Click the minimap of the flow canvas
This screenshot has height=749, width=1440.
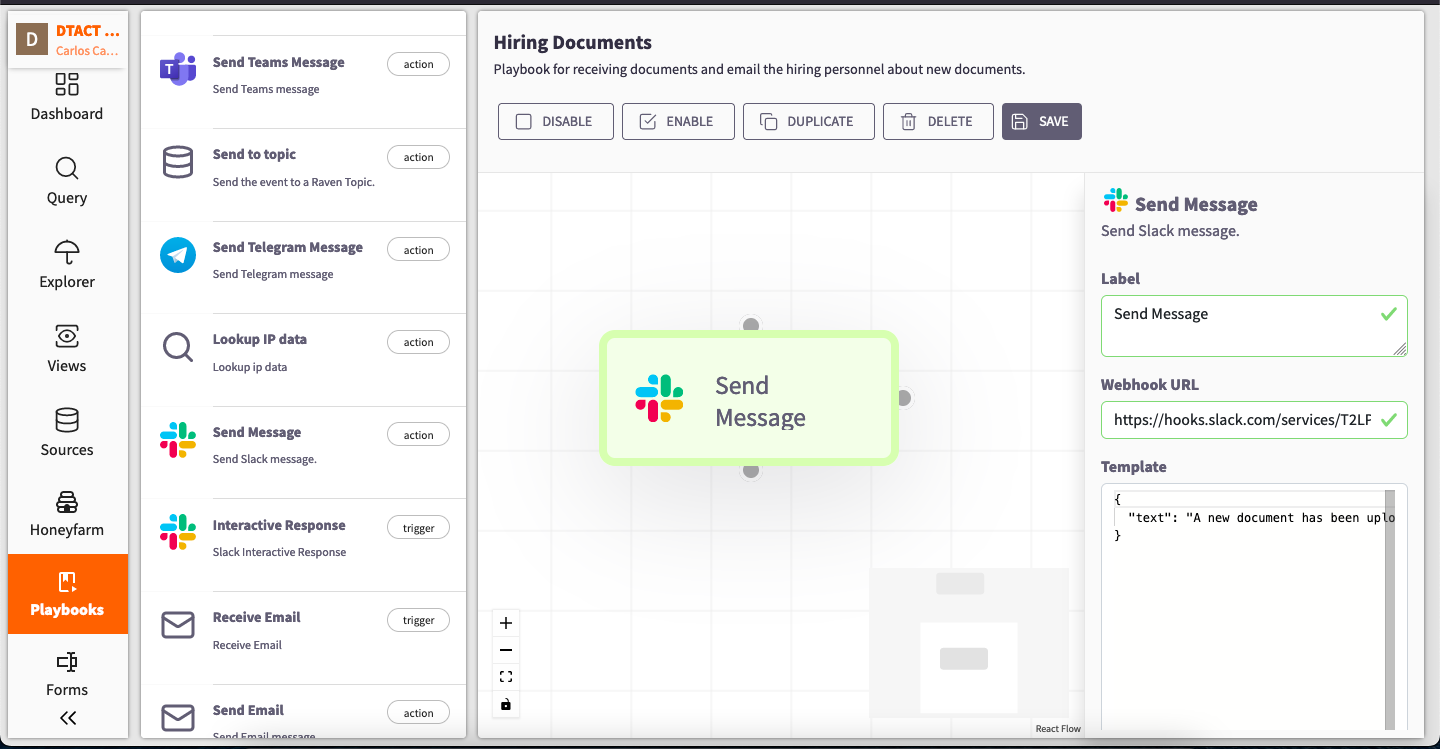pyautogui.click(x=969, y=642)
